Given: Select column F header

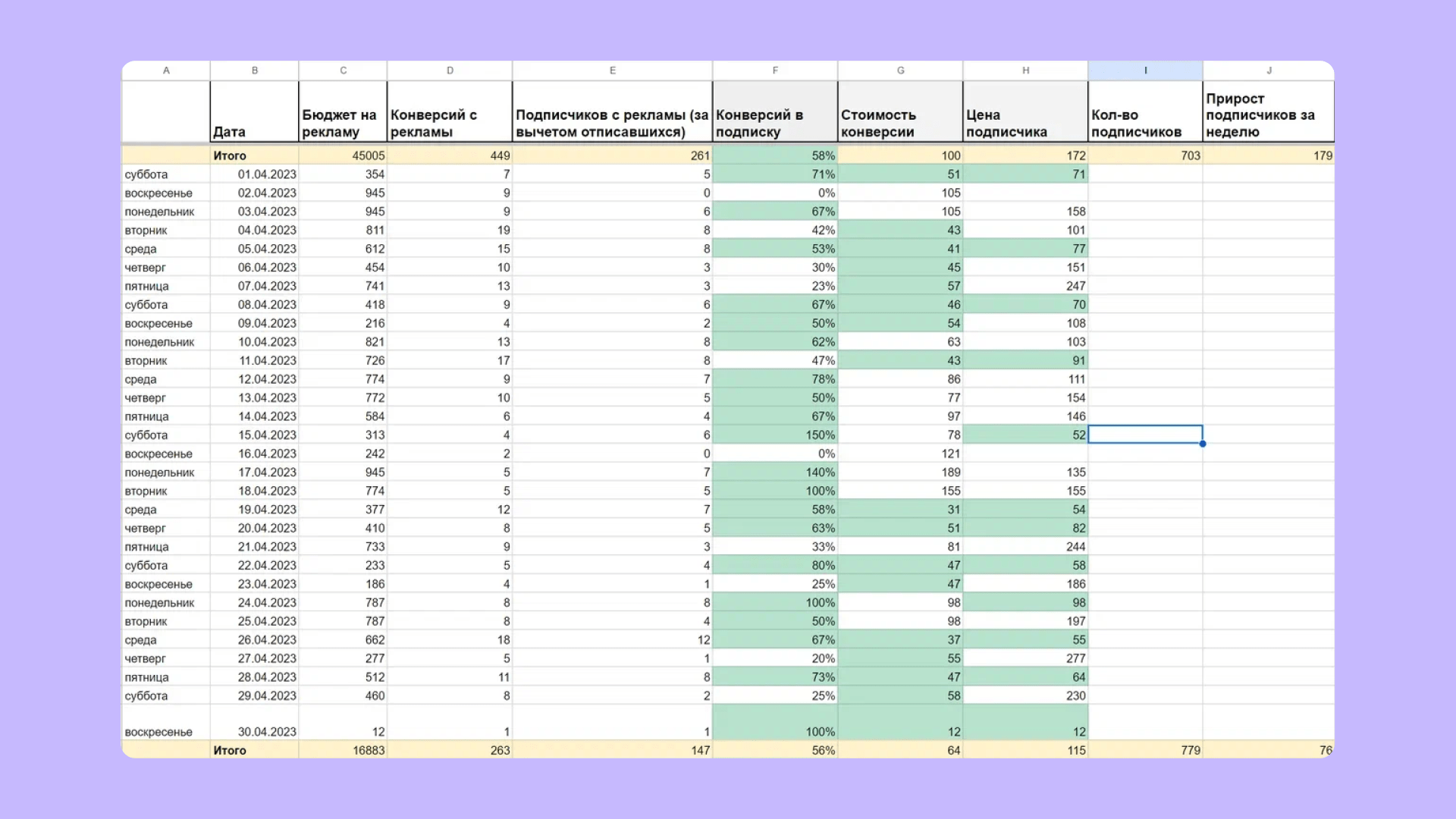Looking at the screenshot, I should pyautogui.click(x=775, y=71).
